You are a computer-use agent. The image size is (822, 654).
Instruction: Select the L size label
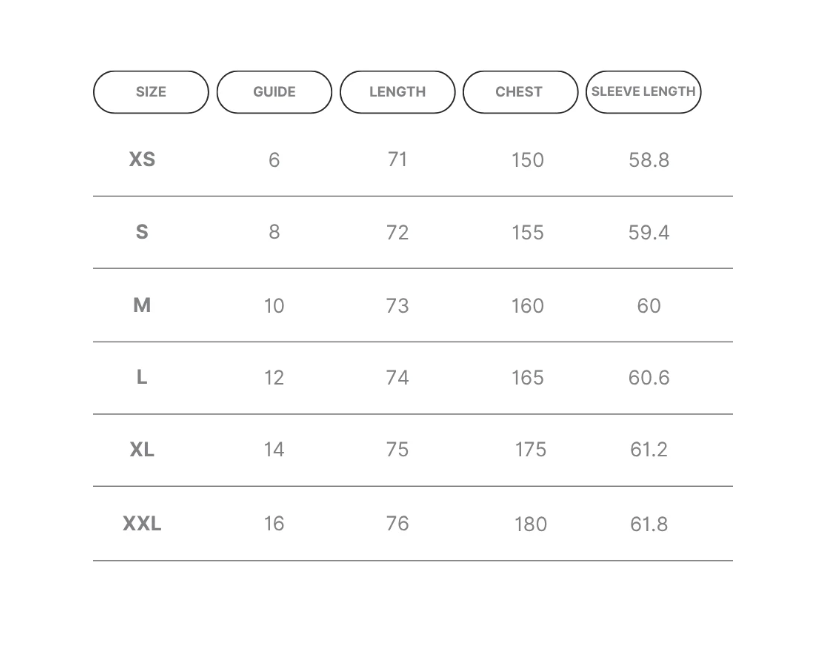coord(142,377)
